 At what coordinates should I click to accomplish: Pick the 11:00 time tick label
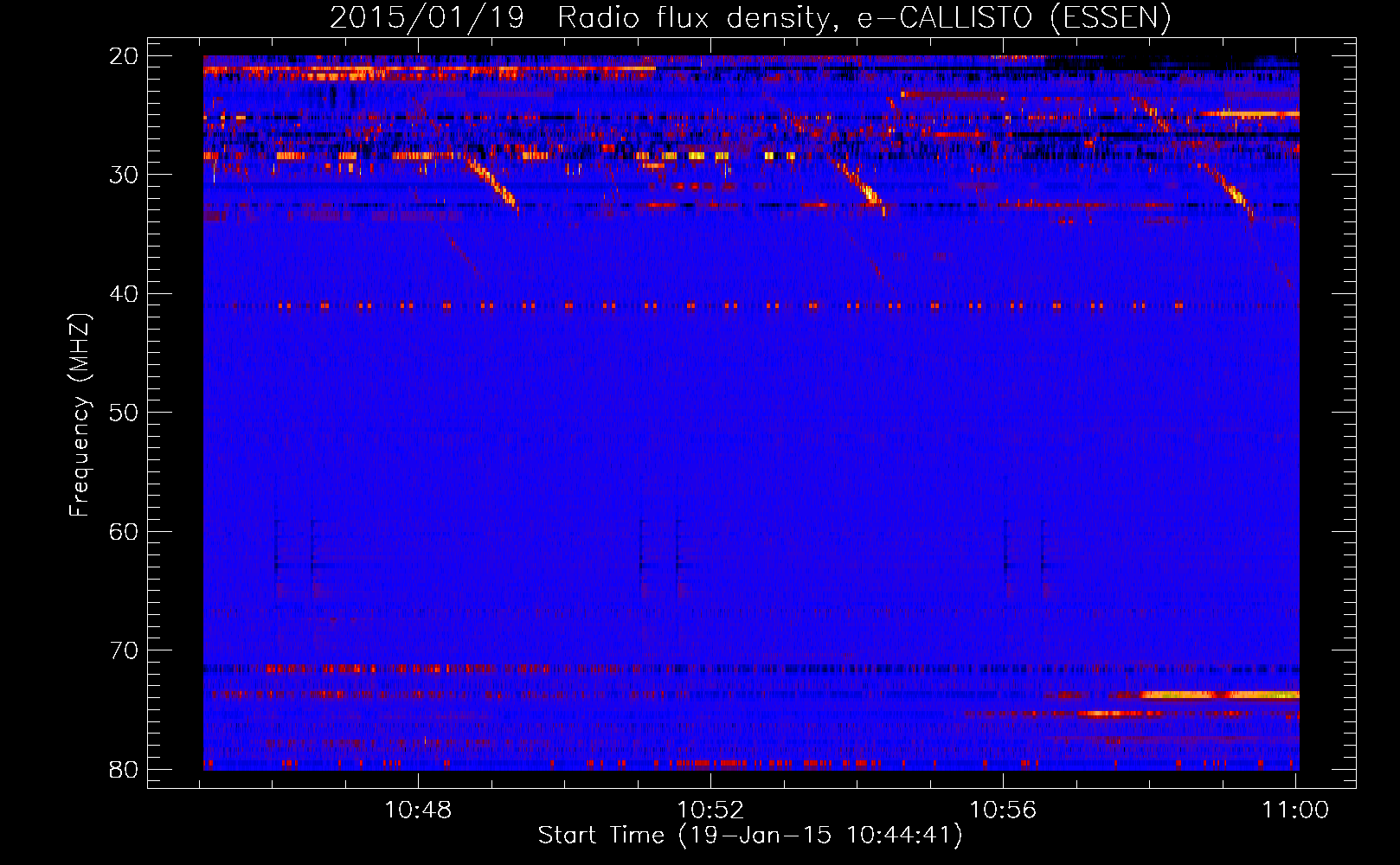(1295, 811)
